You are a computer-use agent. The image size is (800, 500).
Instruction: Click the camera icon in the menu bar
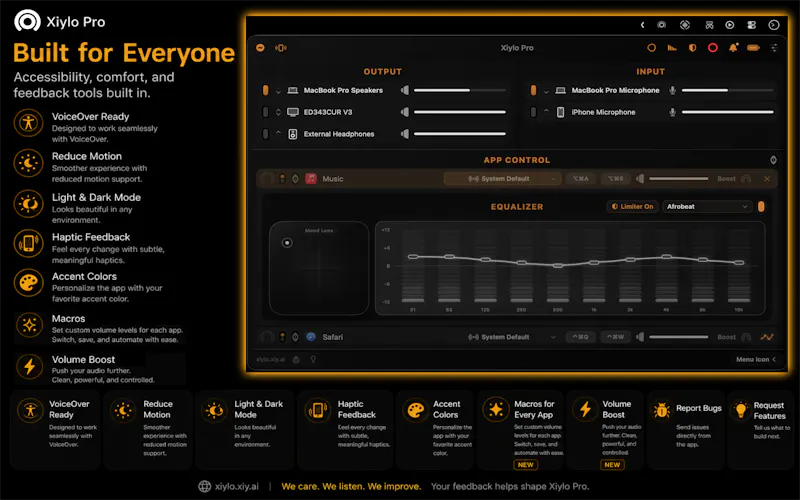pos(662,24)
